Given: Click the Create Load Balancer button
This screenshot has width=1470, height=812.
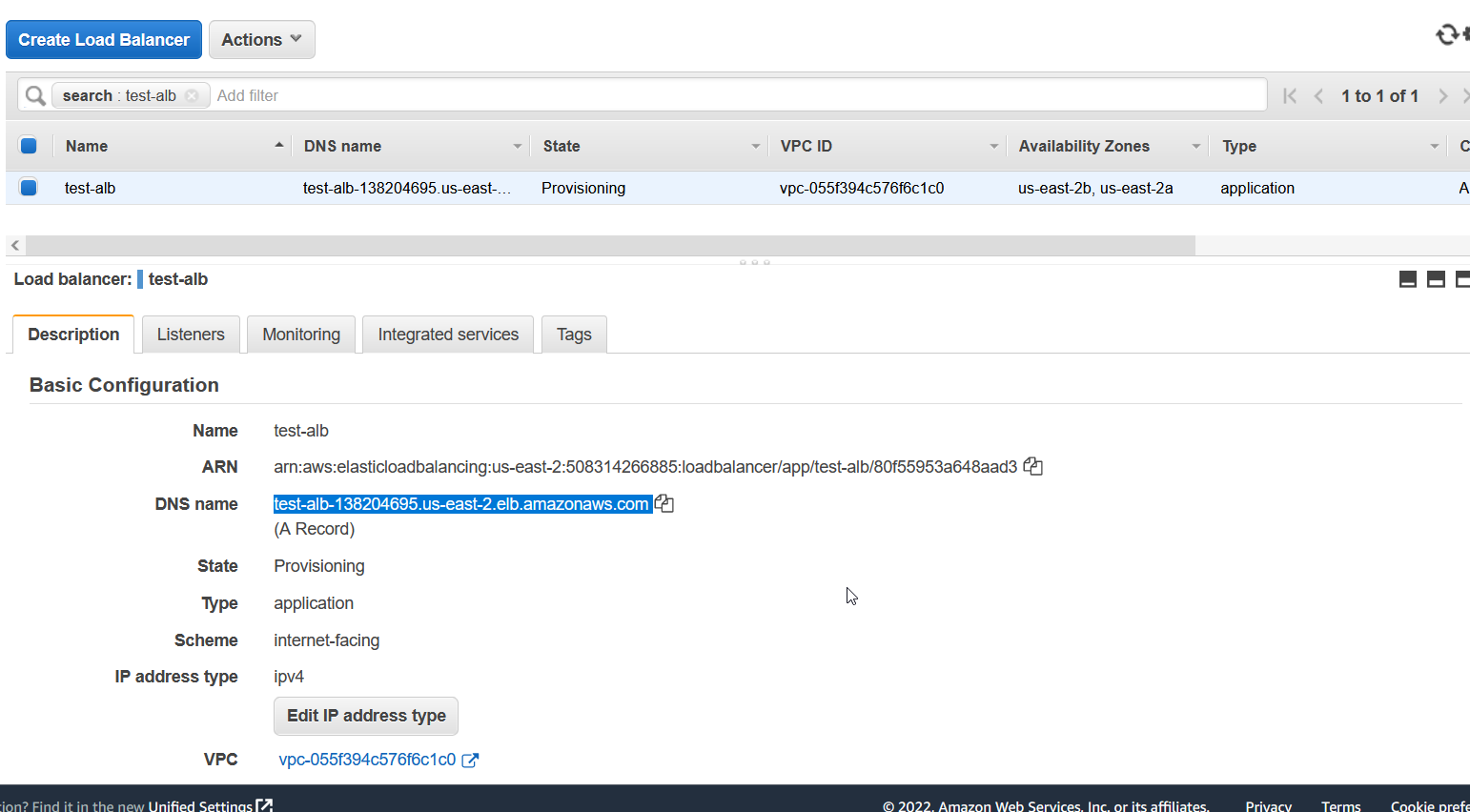Looking at the screenshot, I should [x=104, y=40].
